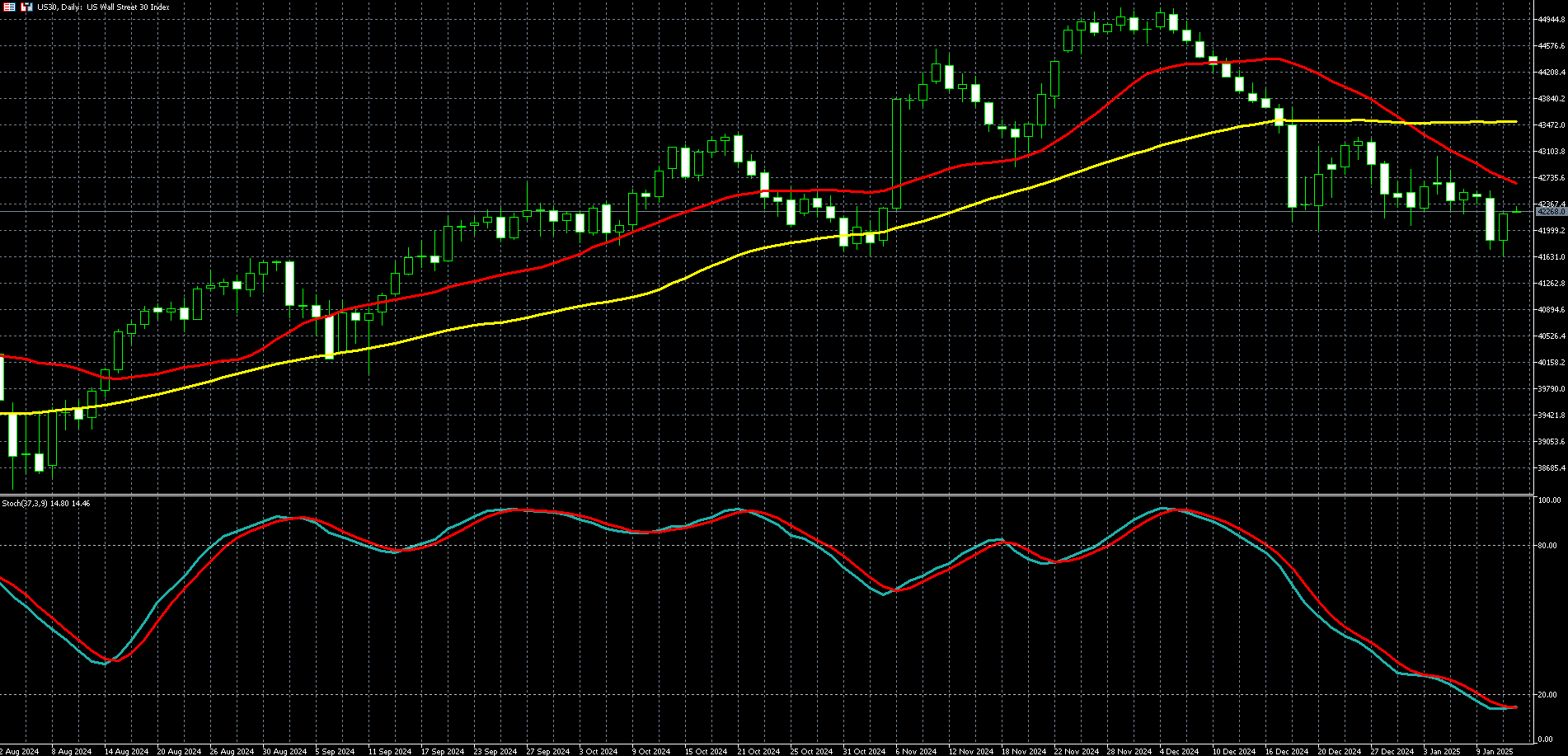The width and height of the screenshot is (1568, 756).
Task: Click the US30 Daily chart title
Action: [103, 7]
